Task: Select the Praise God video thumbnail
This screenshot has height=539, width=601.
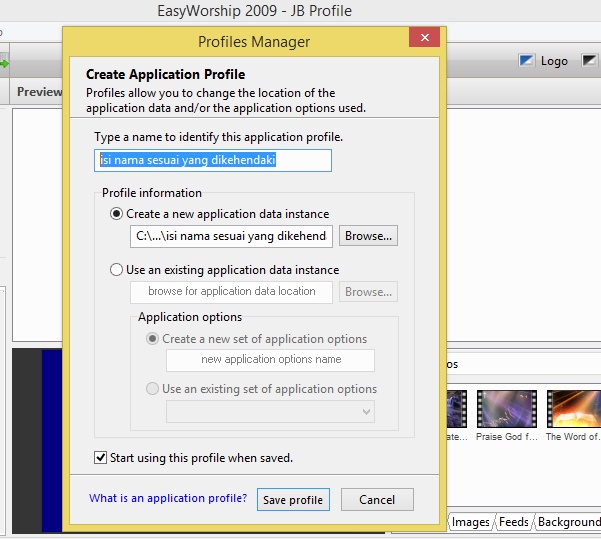Action: [507, 409]
